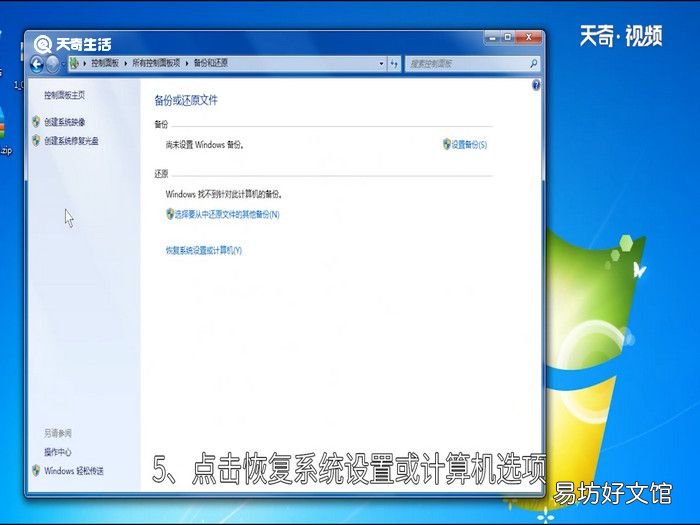Image resolution: width=700 pixels, height=525 pixels.
Task: Refresh the Backup and Restore page
Action: click(x=394, y=64)
